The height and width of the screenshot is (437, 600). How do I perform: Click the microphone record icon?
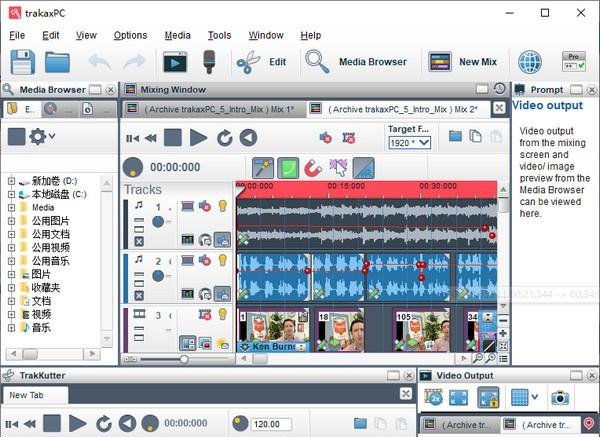tap(210, 62)
